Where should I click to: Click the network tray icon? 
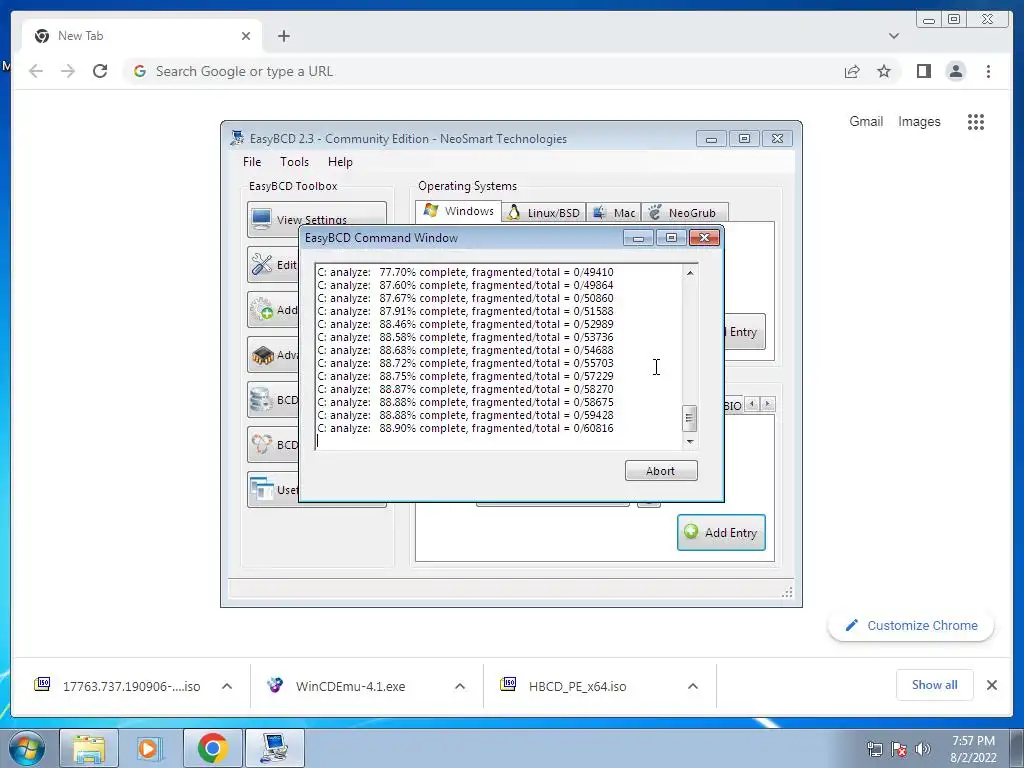[874, 749]
